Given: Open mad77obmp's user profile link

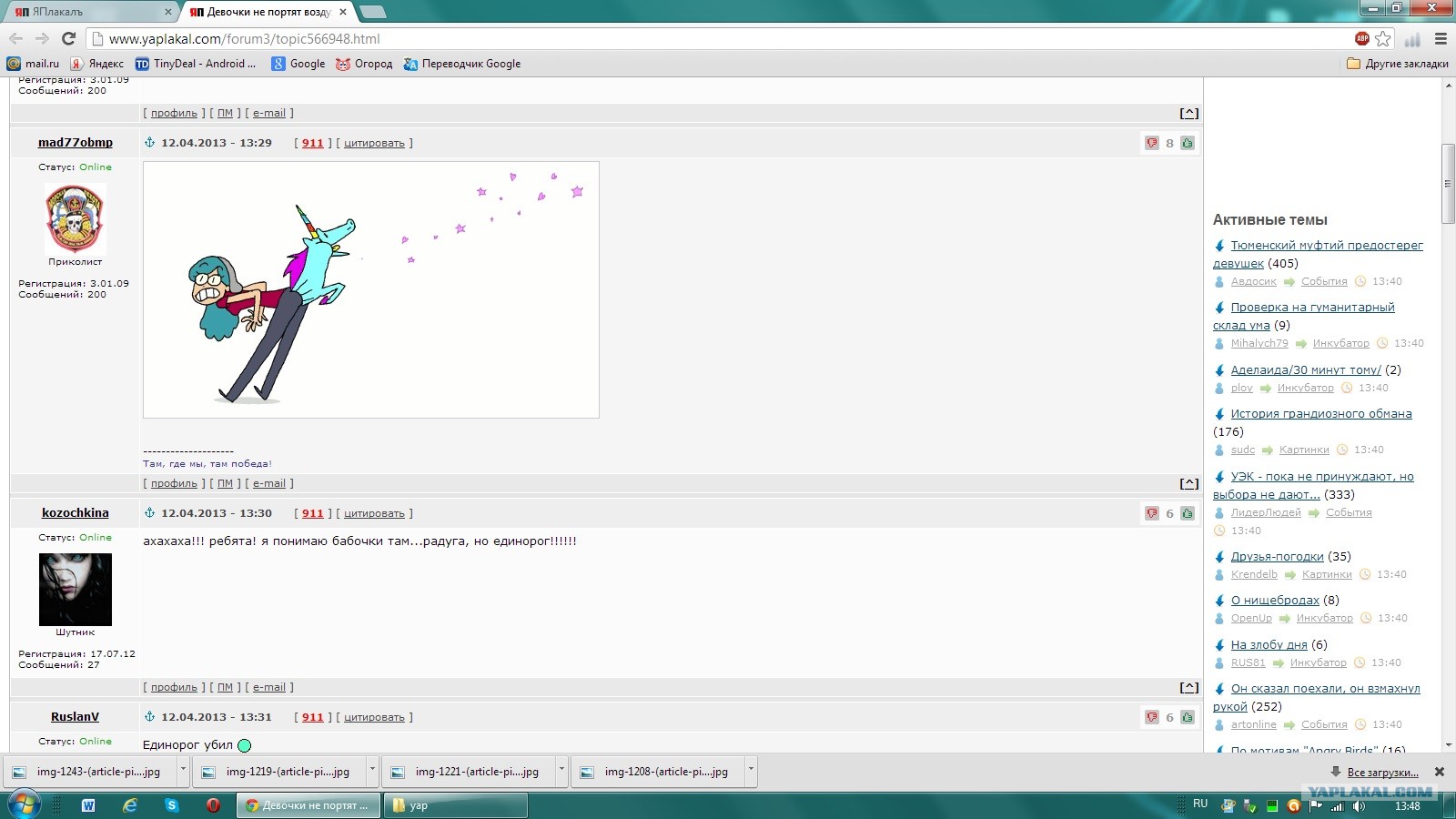Looking at the screenshot, I should coord(76,142).
